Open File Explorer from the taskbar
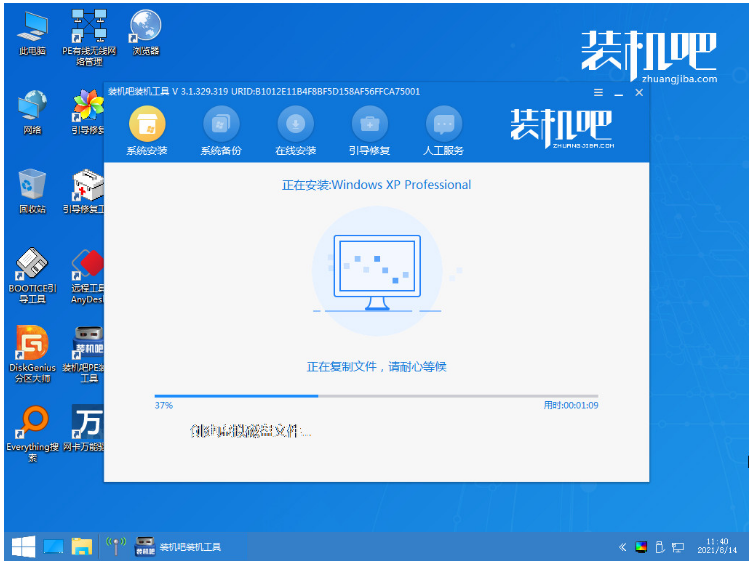The image size is (751, 567). (82, 546)
